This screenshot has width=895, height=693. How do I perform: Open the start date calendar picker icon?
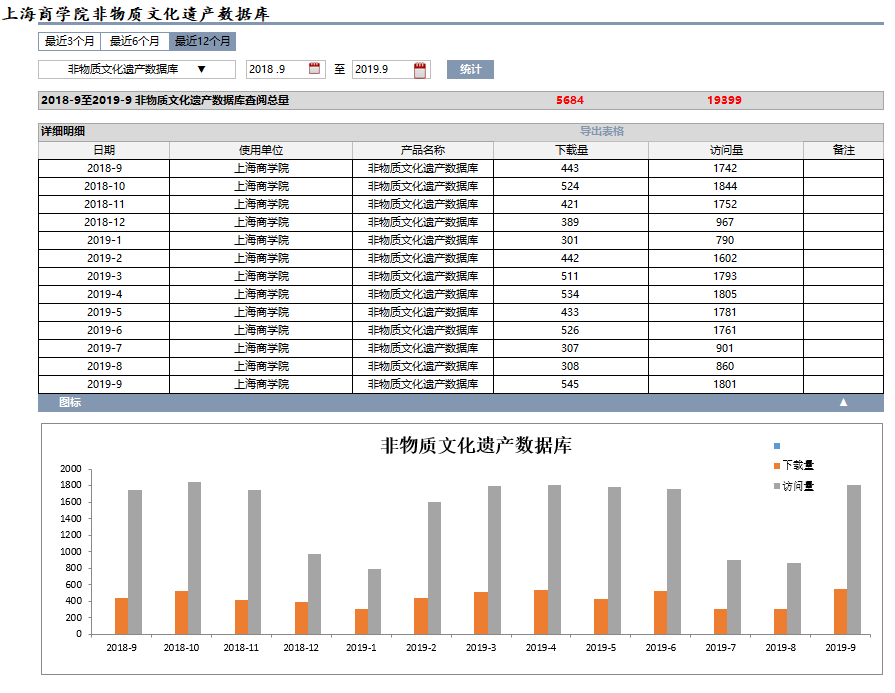coord(314,69)
